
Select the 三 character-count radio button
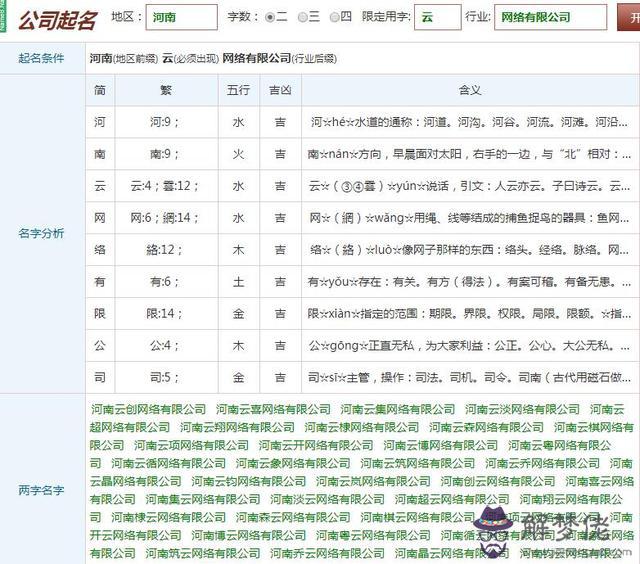pyautogui.click(x=302, y=17)
